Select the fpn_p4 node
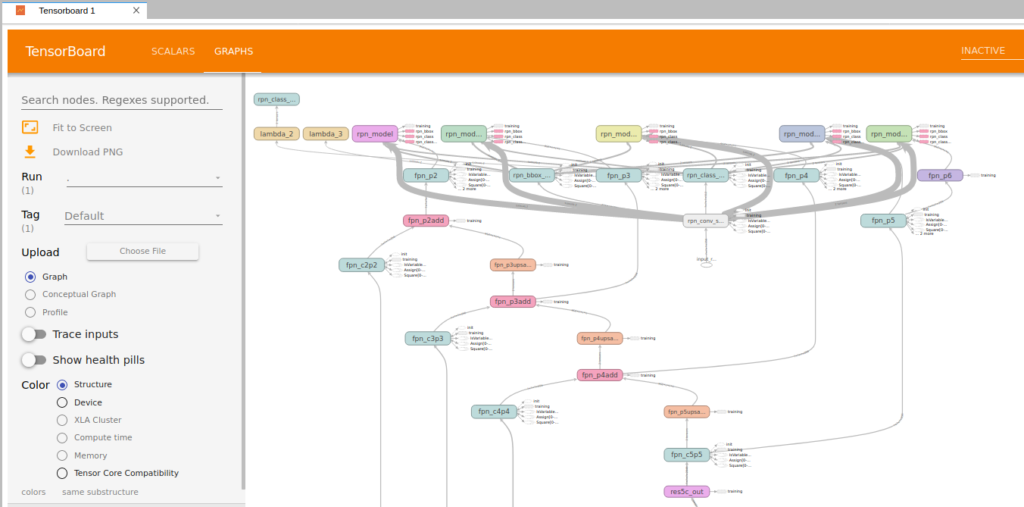Image resolution: width=1024 pixels, height=507 pixels. pyautogui.click(x=796, y=175)
